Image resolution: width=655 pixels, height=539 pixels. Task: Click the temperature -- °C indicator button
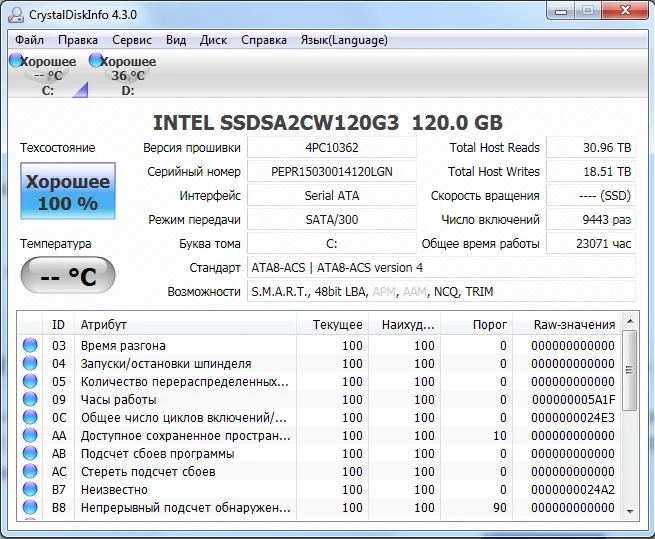(x=68, y=277)
